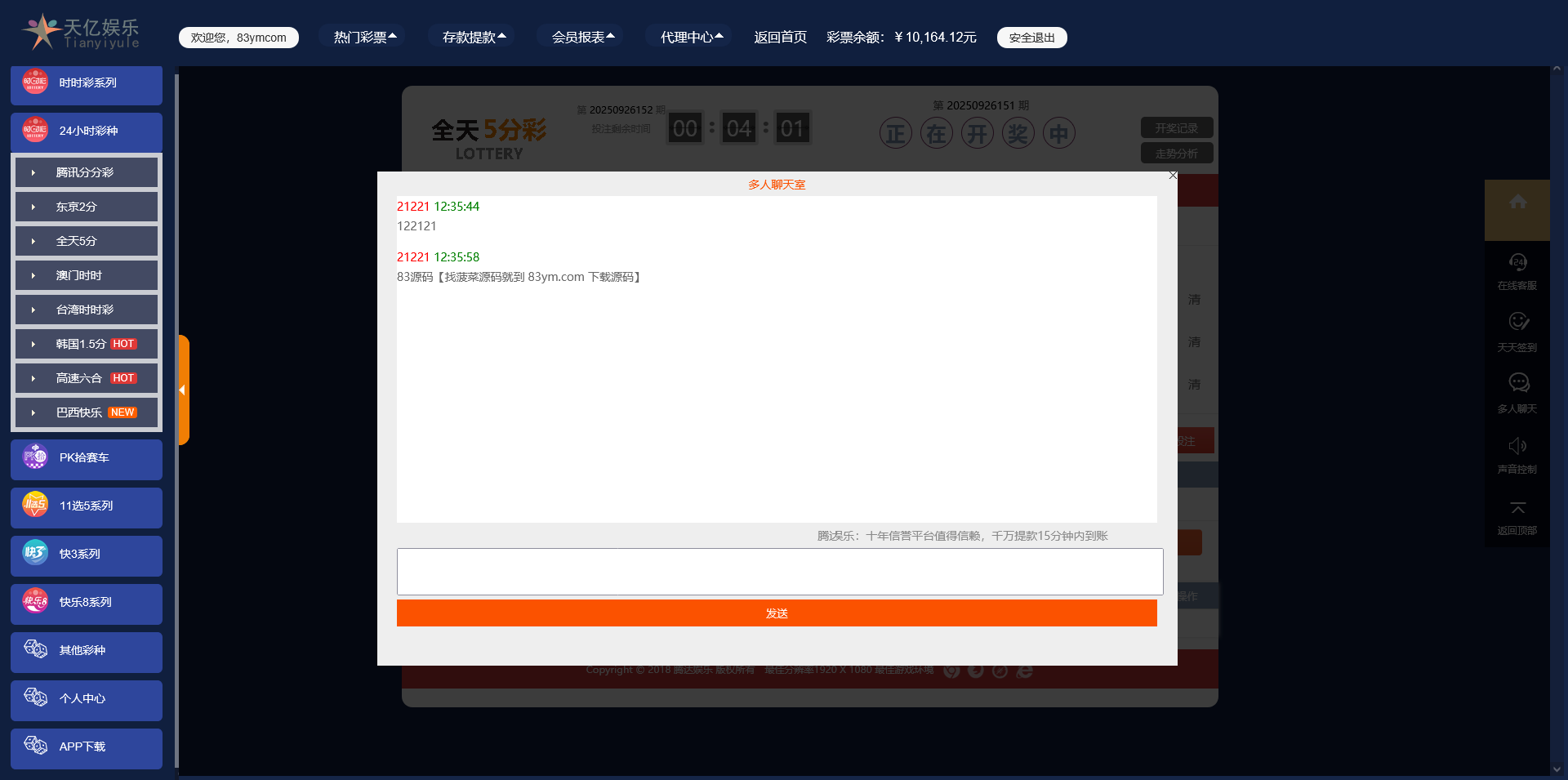Click the 腾讯娱乐 marquee announcement text

pyautogui.click(x=963, y=536)
